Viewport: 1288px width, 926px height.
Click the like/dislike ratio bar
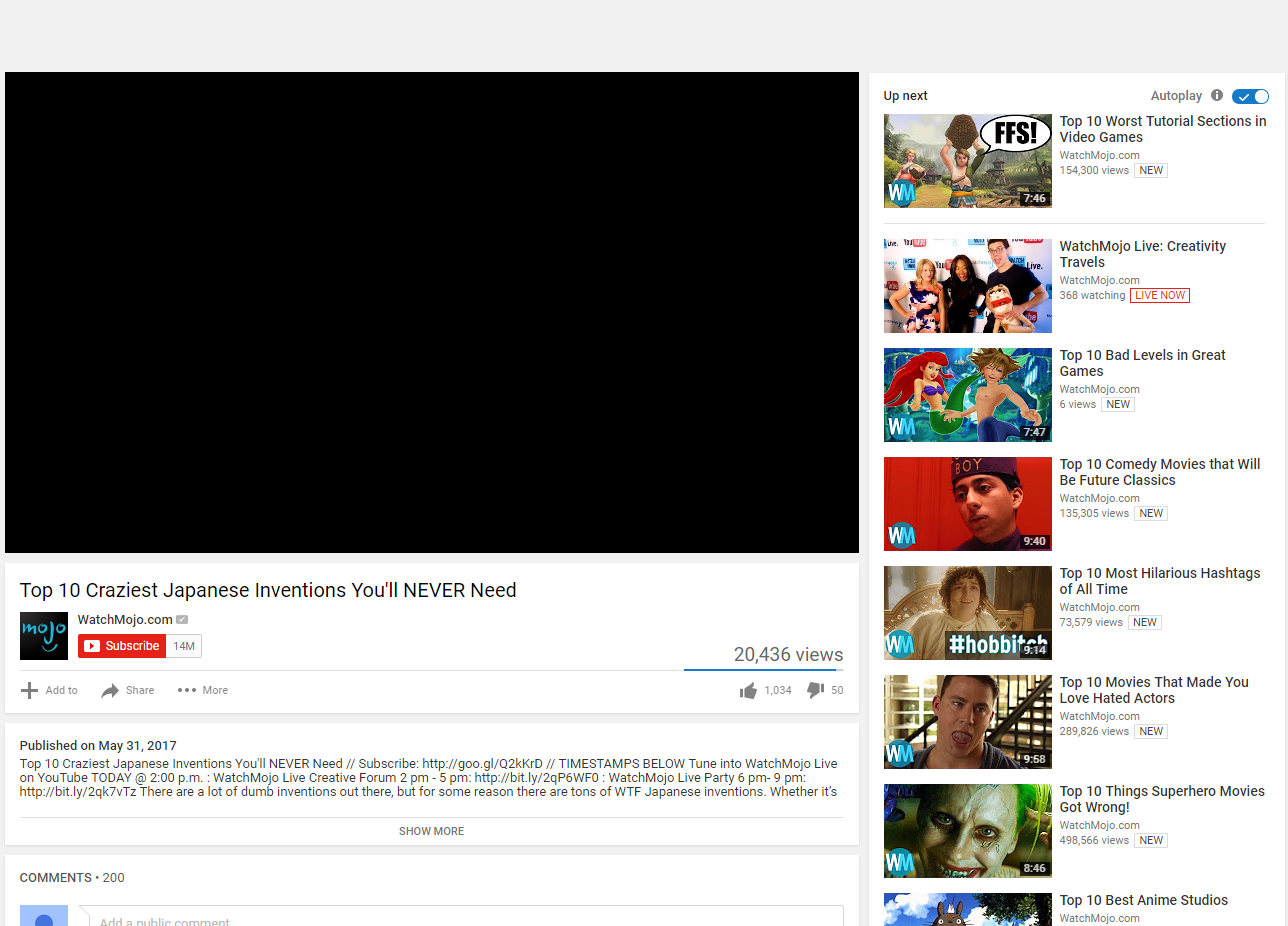click(x=763, y=670)
